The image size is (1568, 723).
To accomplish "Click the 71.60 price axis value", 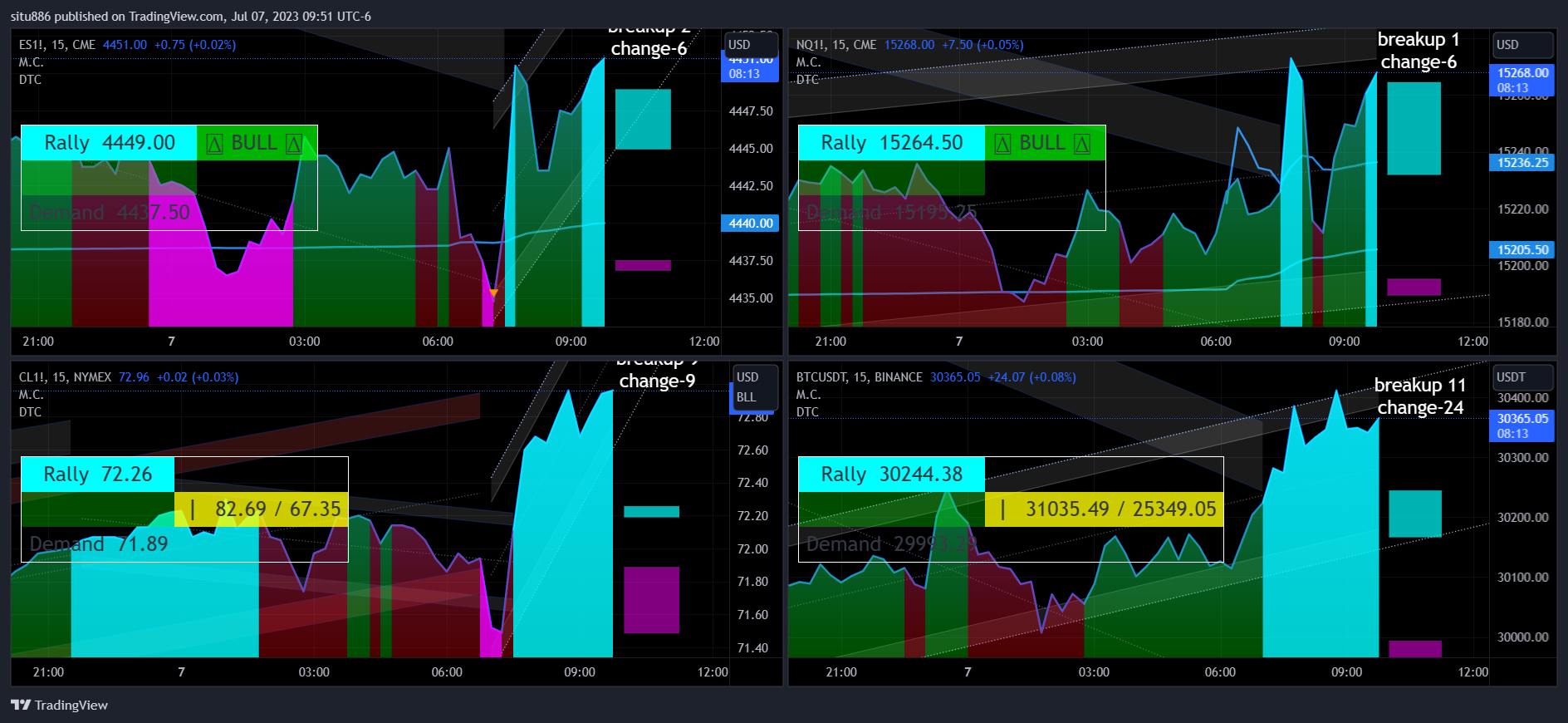I will coord(753,615).
